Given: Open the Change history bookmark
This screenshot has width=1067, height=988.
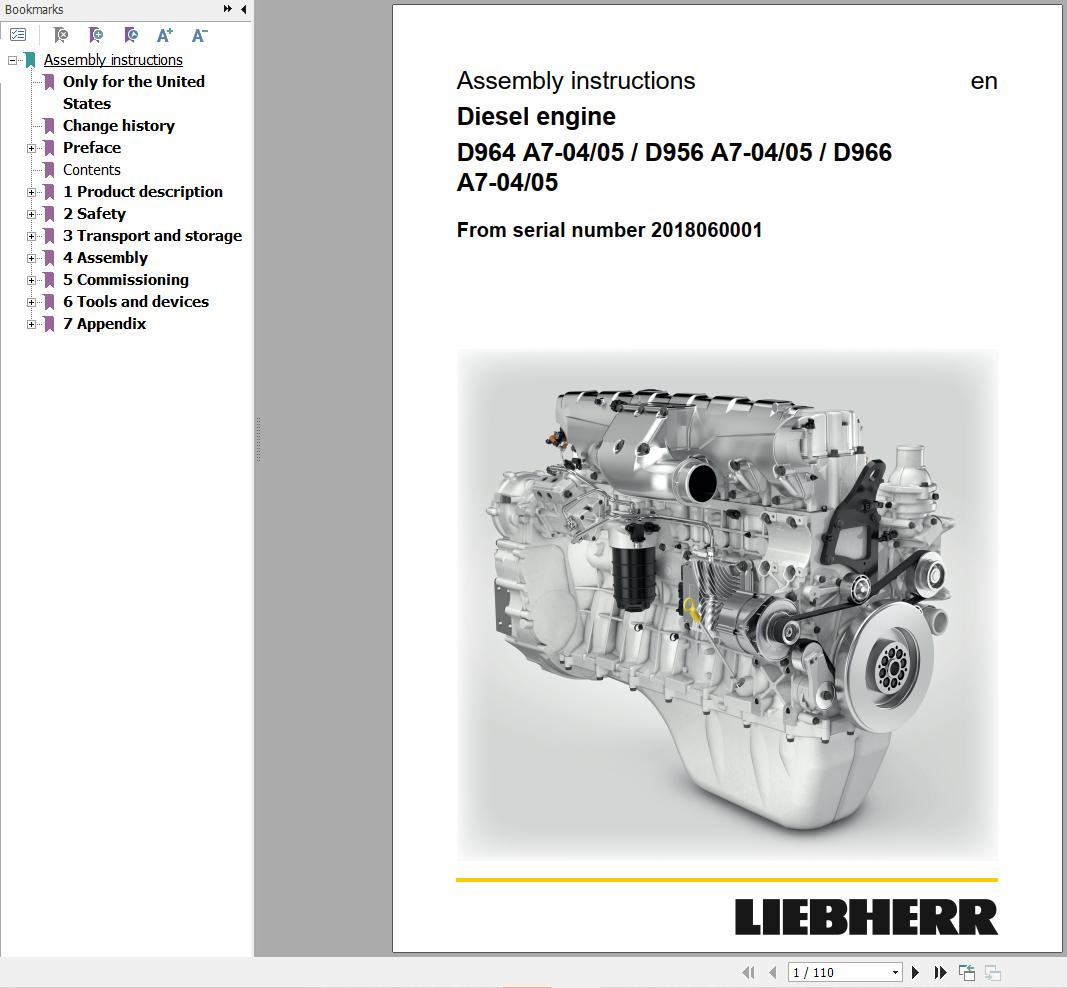Looking at the screenshot, I should [x=118, y=125].
